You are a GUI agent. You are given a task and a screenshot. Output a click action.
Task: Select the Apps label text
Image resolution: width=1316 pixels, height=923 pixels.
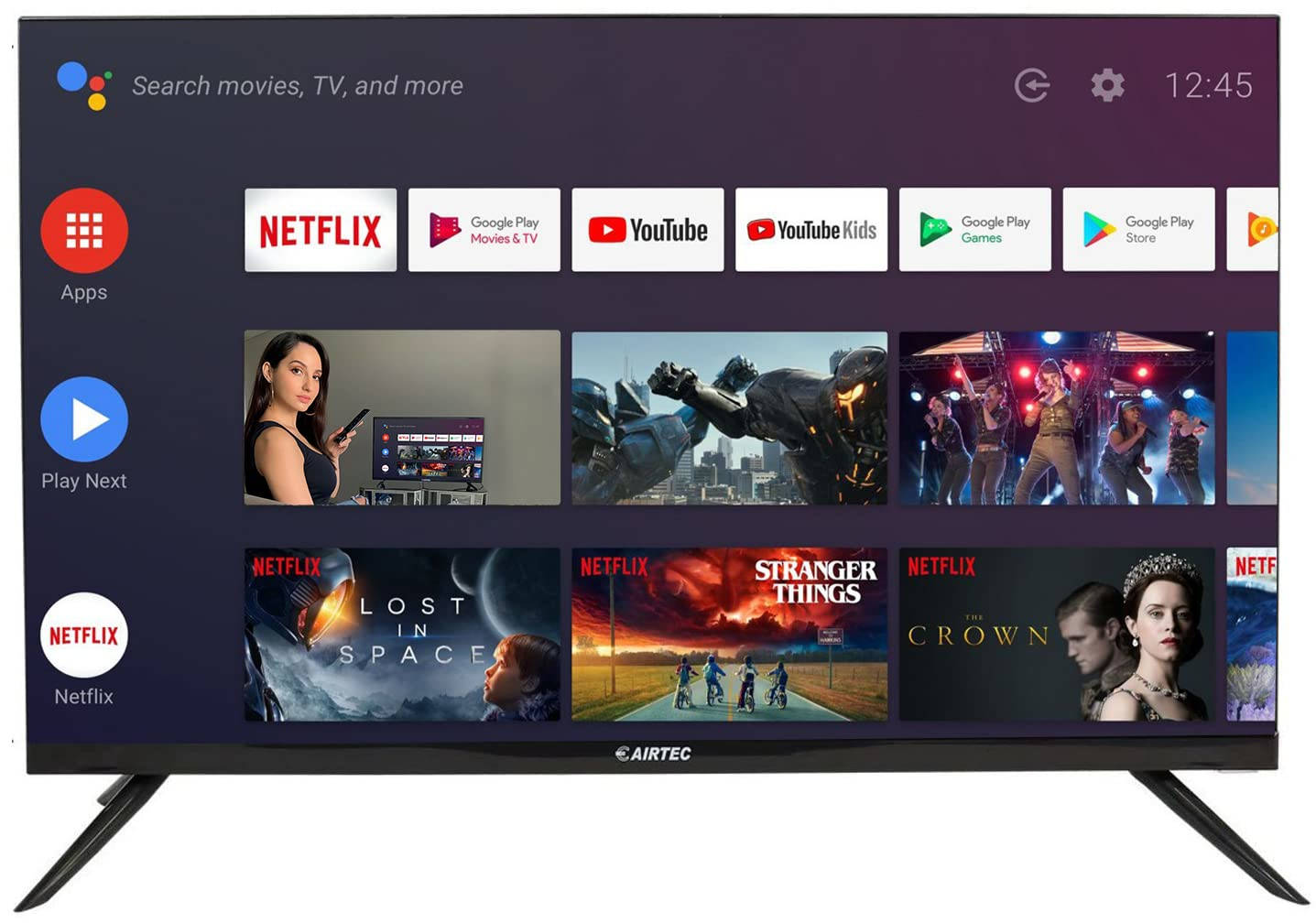tap(84, 293)
